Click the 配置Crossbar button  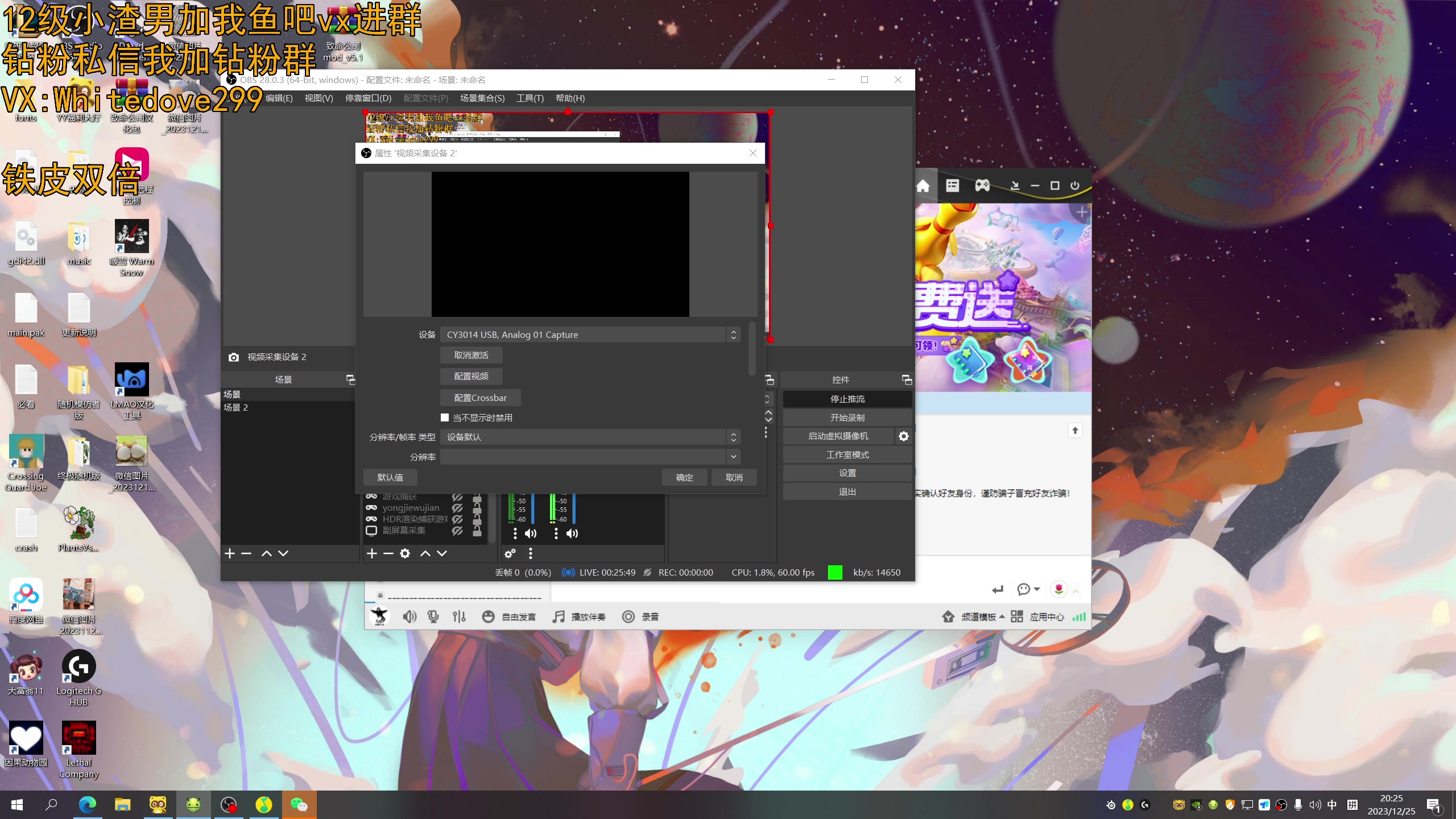(x=480, y=398)
